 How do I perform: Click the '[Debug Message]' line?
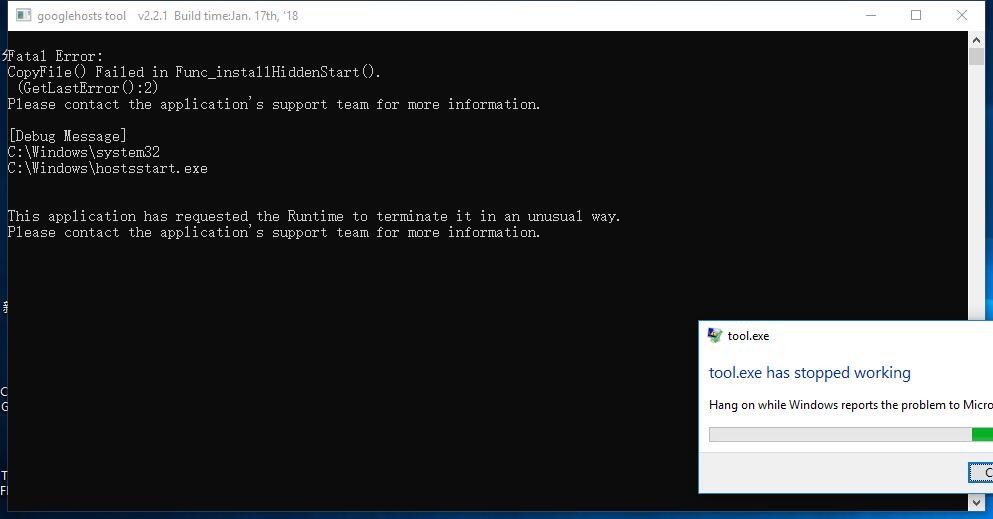point(67,136)
